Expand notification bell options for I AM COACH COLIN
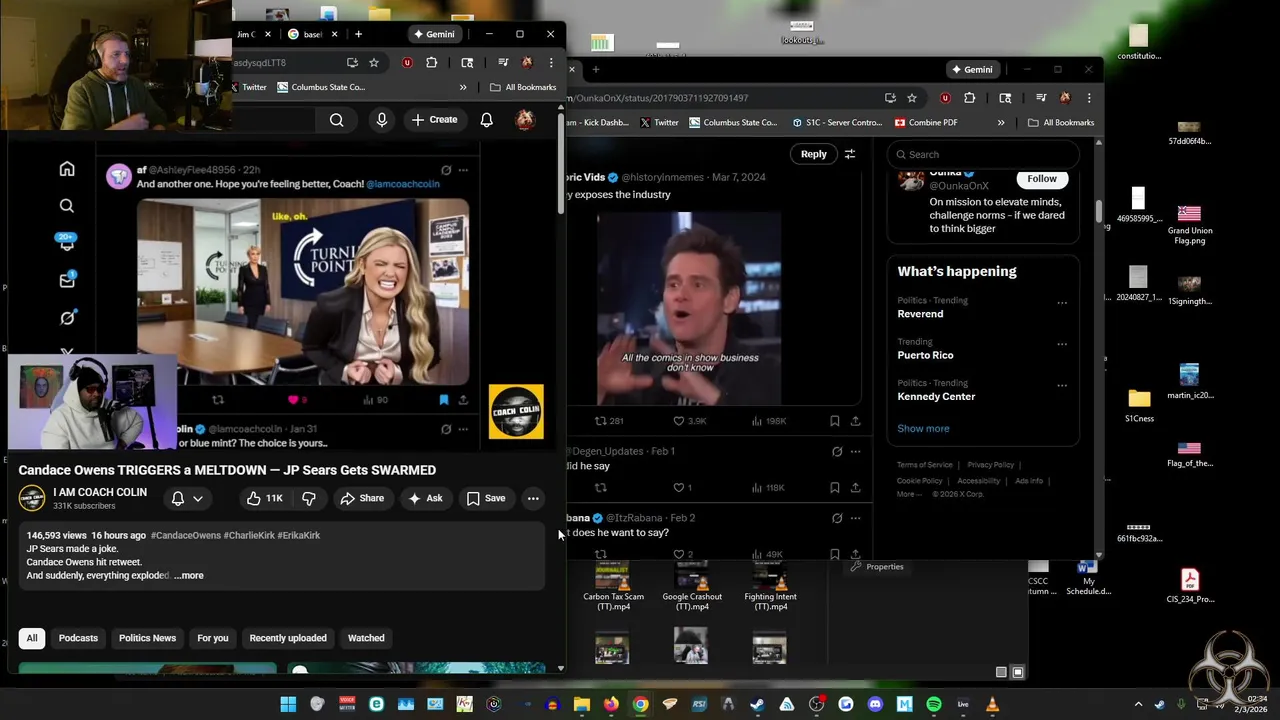1280x720 pixels. (187, 498)
